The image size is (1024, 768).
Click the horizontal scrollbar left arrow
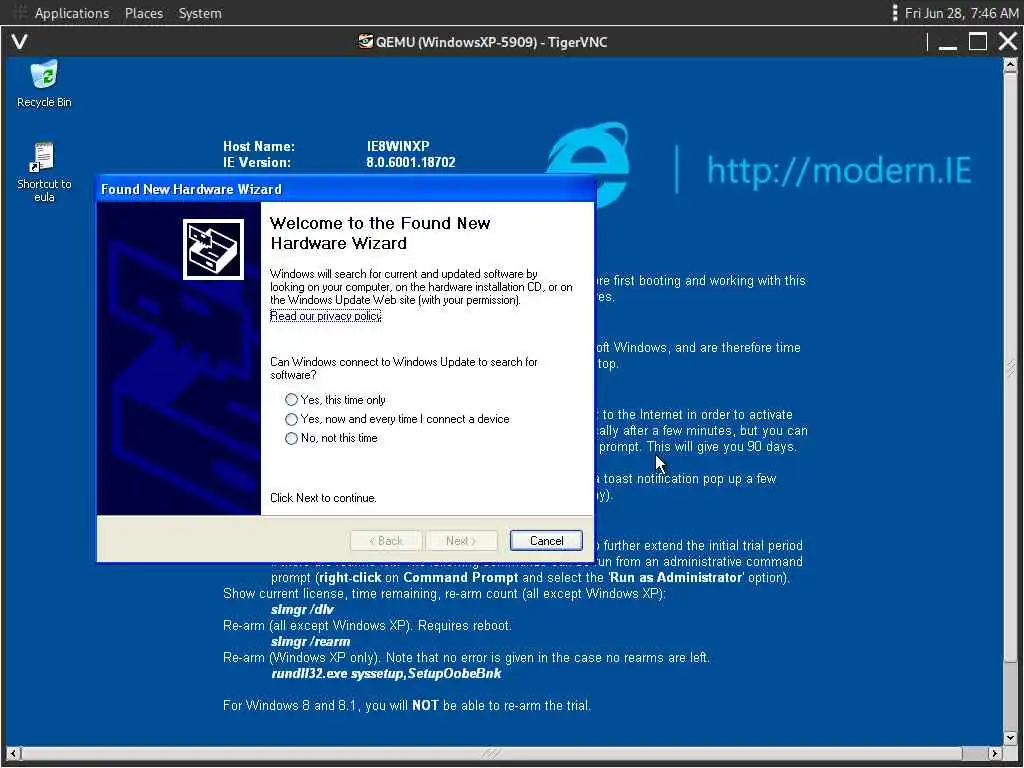(13, 754)
